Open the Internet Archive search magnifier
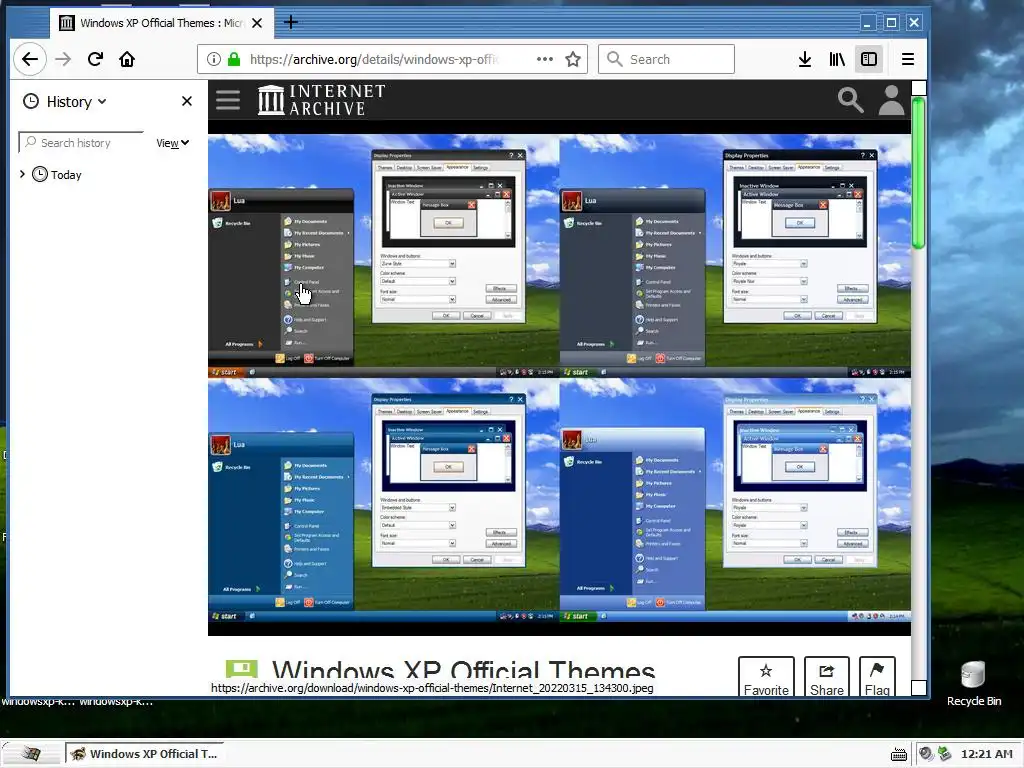The image size is (1024, 768). [850, 100]
